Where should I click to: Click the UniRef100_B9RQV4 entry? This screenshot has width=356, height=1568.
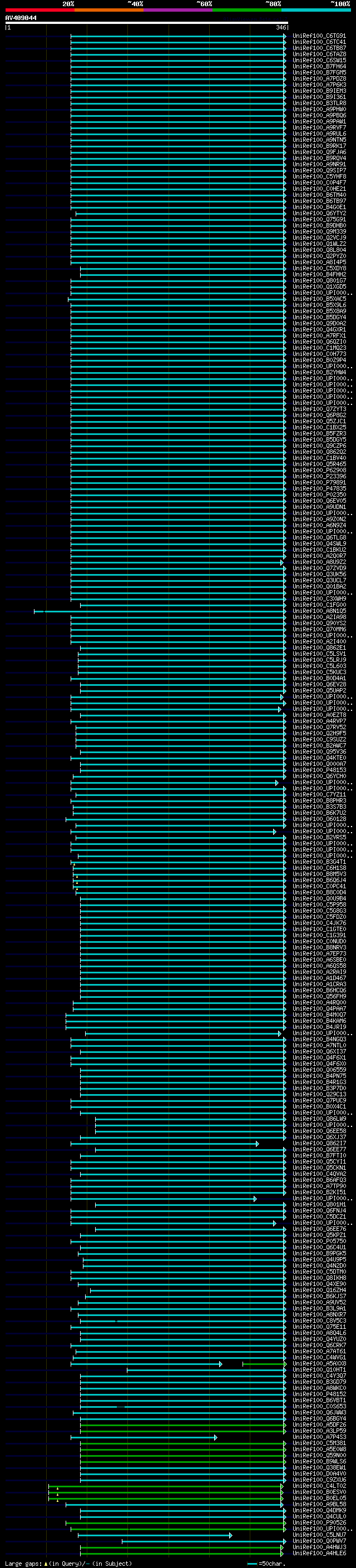(x=319, y=159)
